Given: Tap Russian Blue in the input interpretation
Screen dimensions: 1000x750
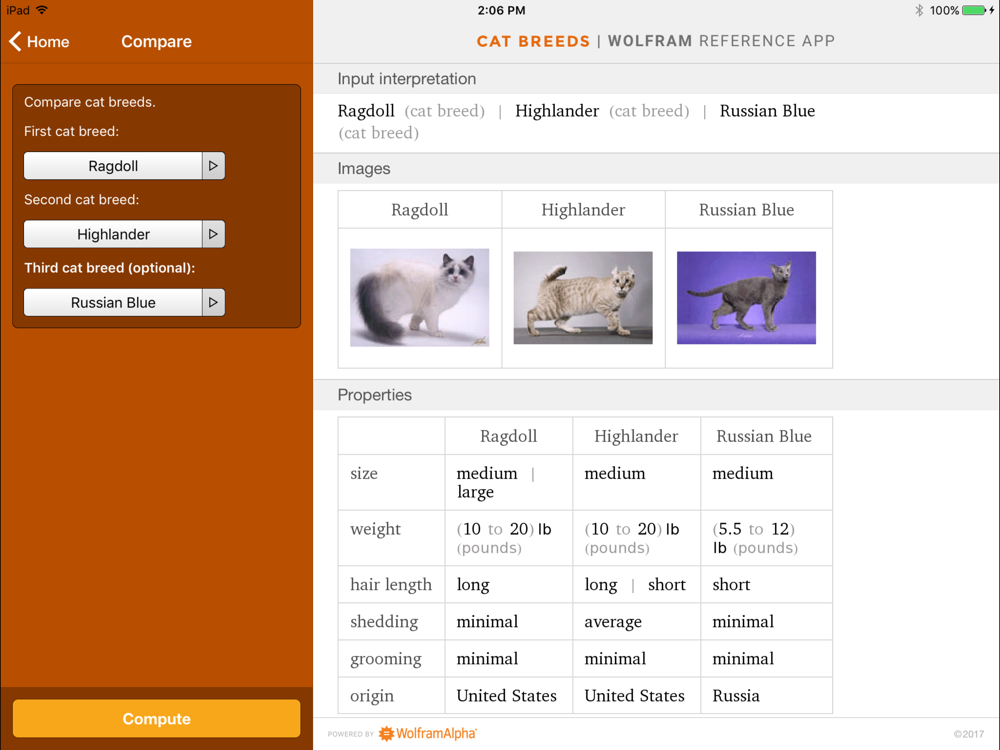Looking at the screenshot, I should [767, 111].
